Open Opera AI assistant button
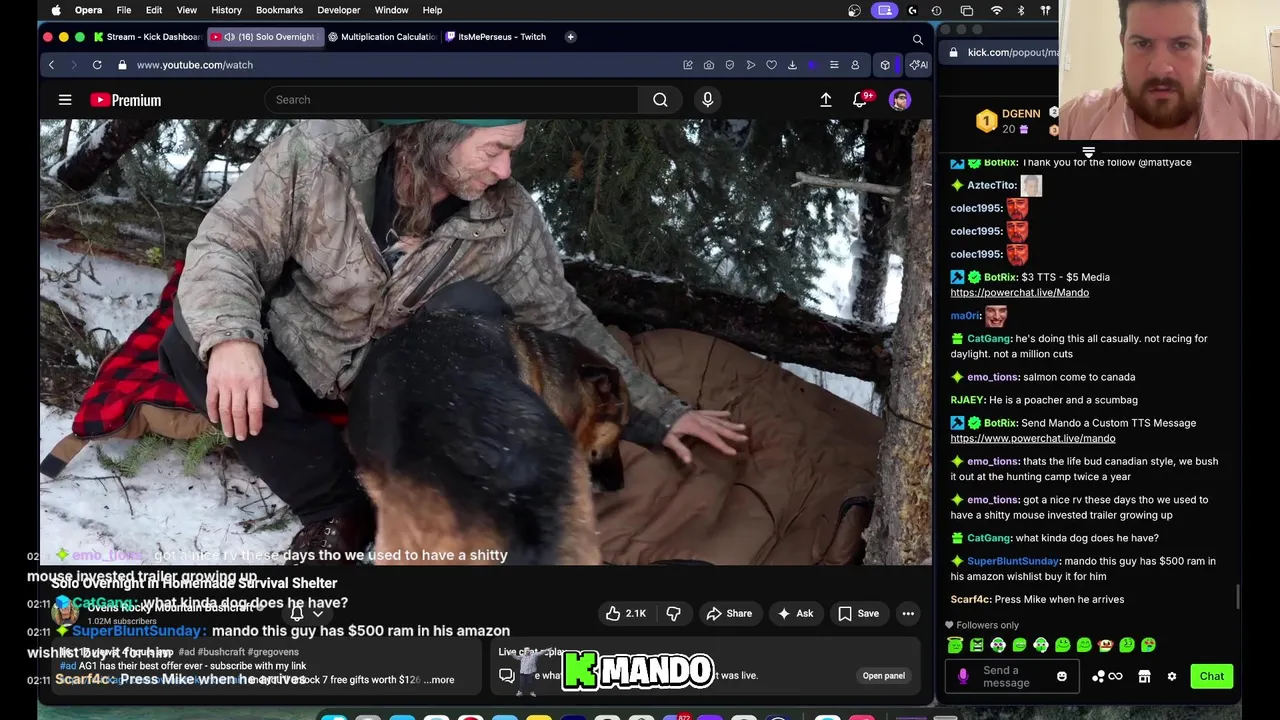This screenshot has width=1280, height=720. coord(918,65)
